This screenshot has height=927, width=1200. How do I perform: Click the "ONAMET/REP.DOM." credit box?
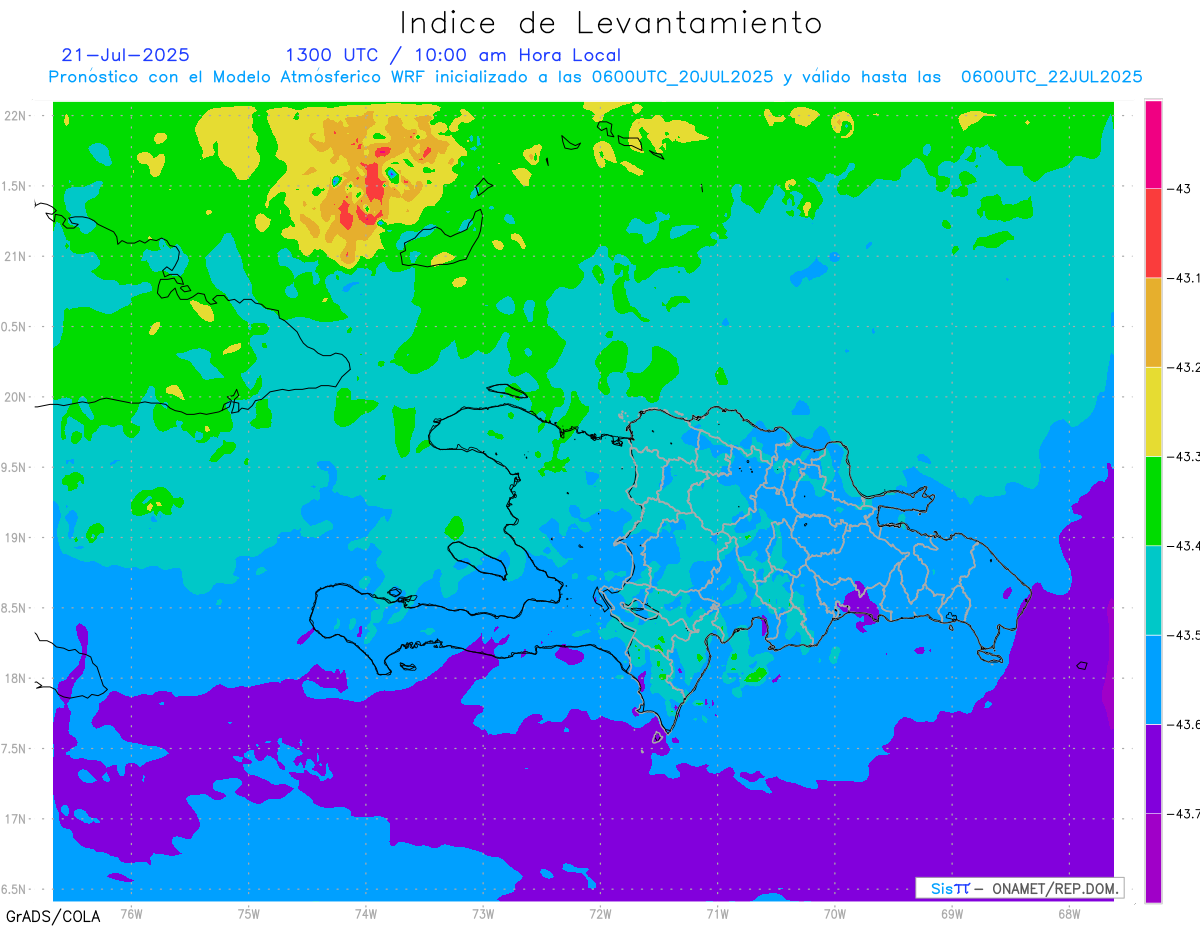[1020, 888]
